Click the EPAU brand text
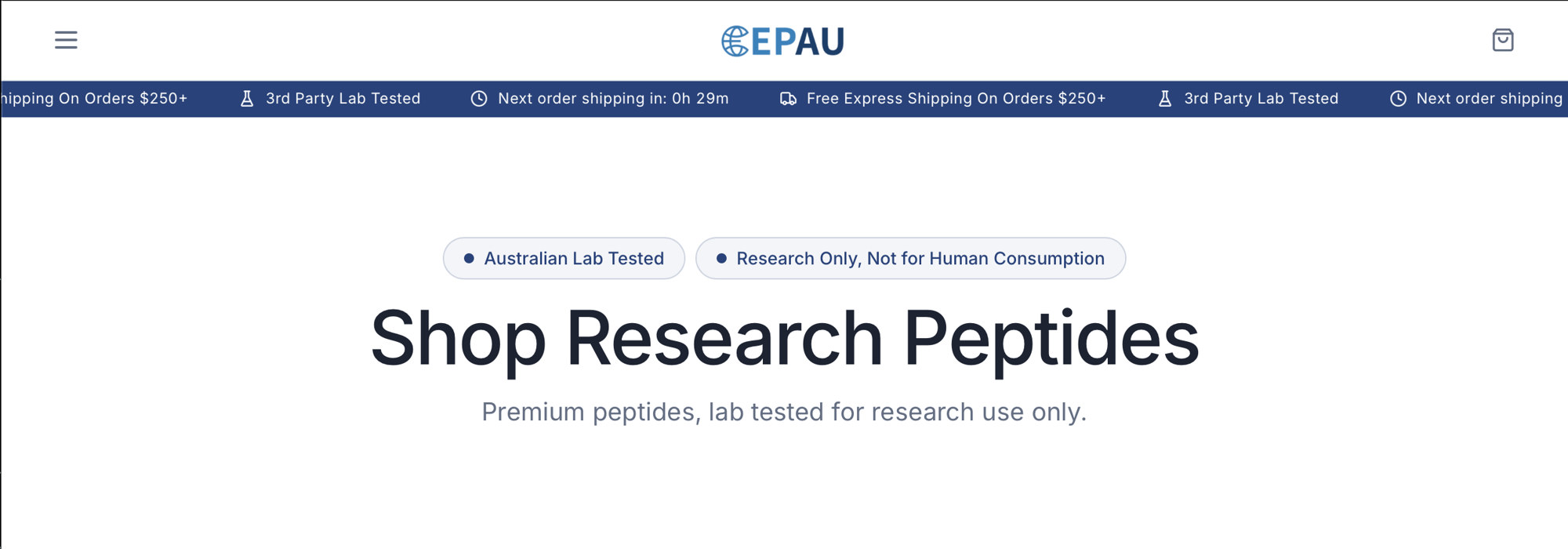The height and width of the screenshot is (549, 1568). [x=797, y=42]
